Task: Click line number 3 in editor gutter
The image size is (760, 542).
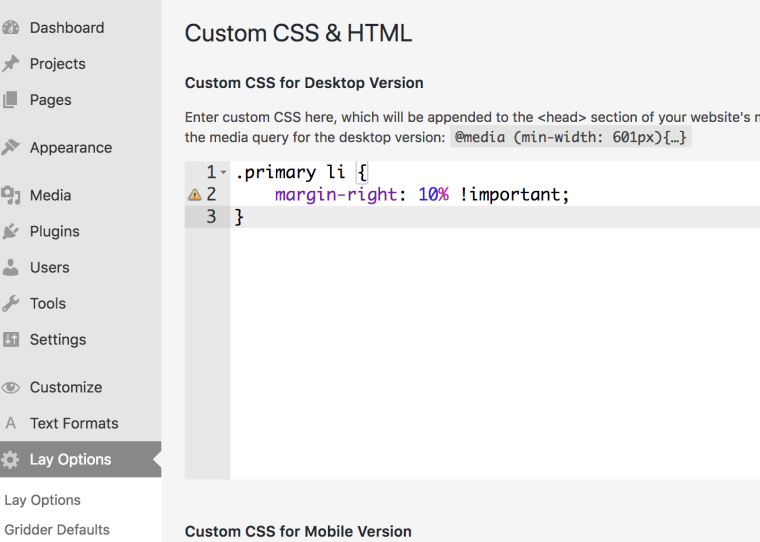Action: point(211,216)
